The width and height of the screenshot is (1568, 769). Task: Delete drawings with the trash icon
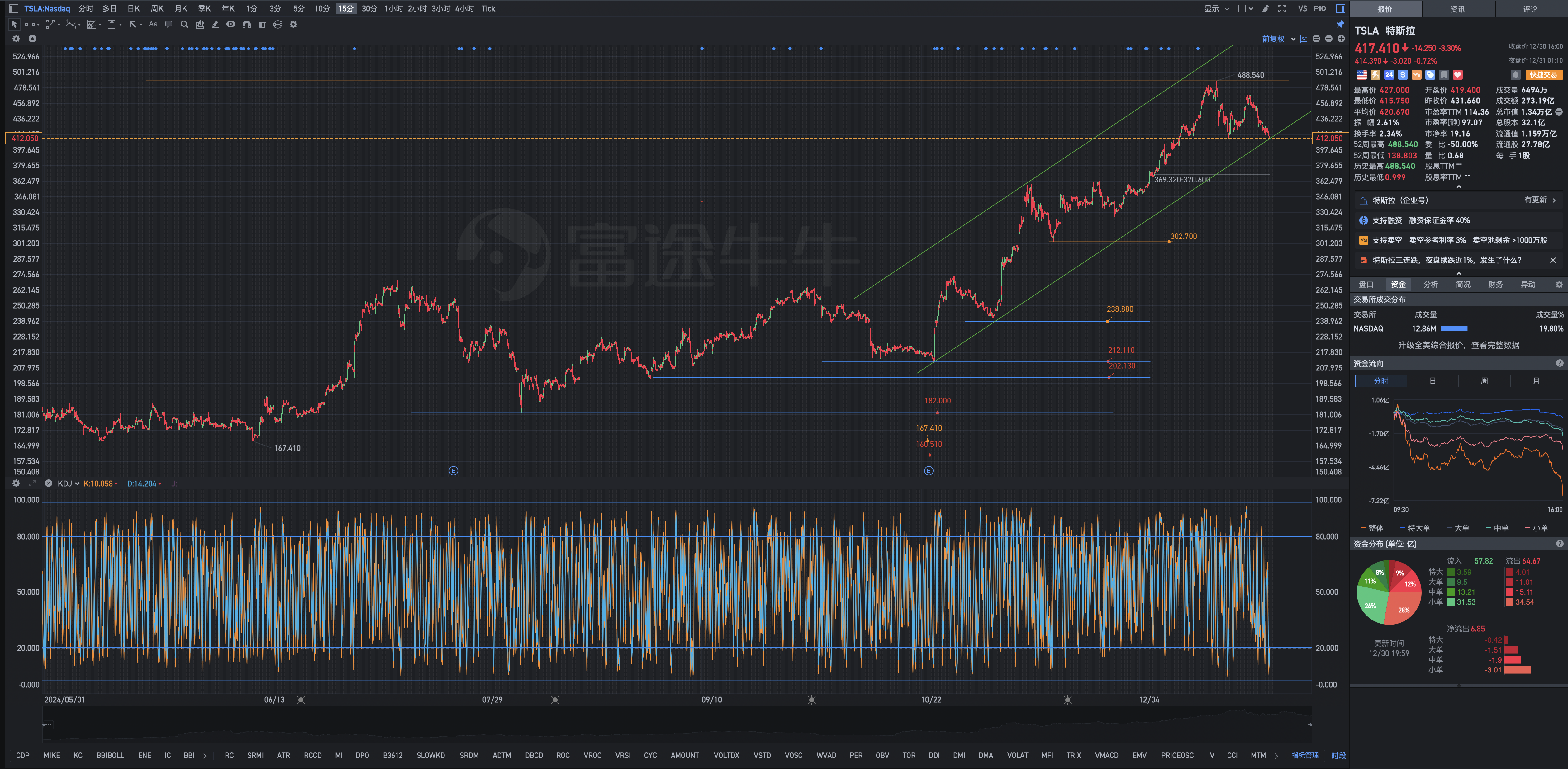click(x=262, y=24)
